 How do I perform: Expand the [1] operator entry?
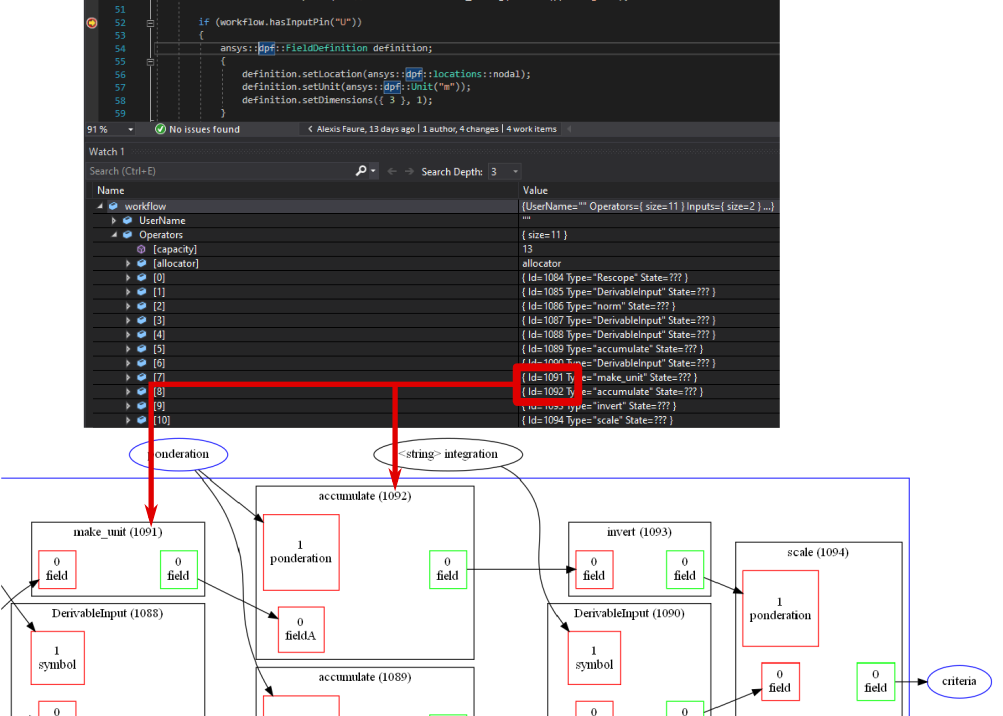click(x=128, y=292)
